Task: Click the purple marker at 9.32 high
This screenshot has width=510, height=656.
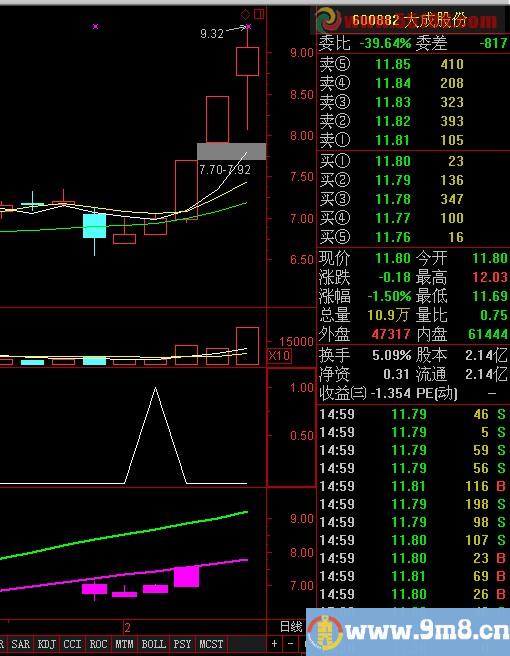Action: click(249, 26)
